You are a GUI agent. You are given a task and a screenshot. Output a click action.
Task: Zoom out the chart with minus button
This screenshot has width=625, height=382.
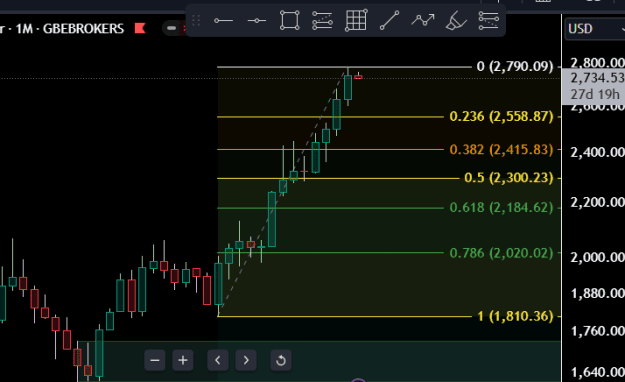point(155,360)
